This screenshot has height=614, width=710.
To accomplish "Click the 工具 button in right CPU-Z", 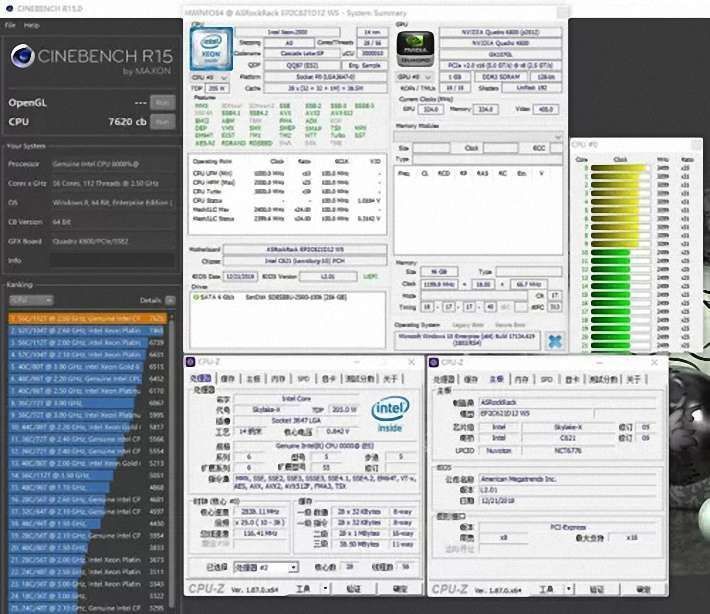I will (x=547, y=589).
